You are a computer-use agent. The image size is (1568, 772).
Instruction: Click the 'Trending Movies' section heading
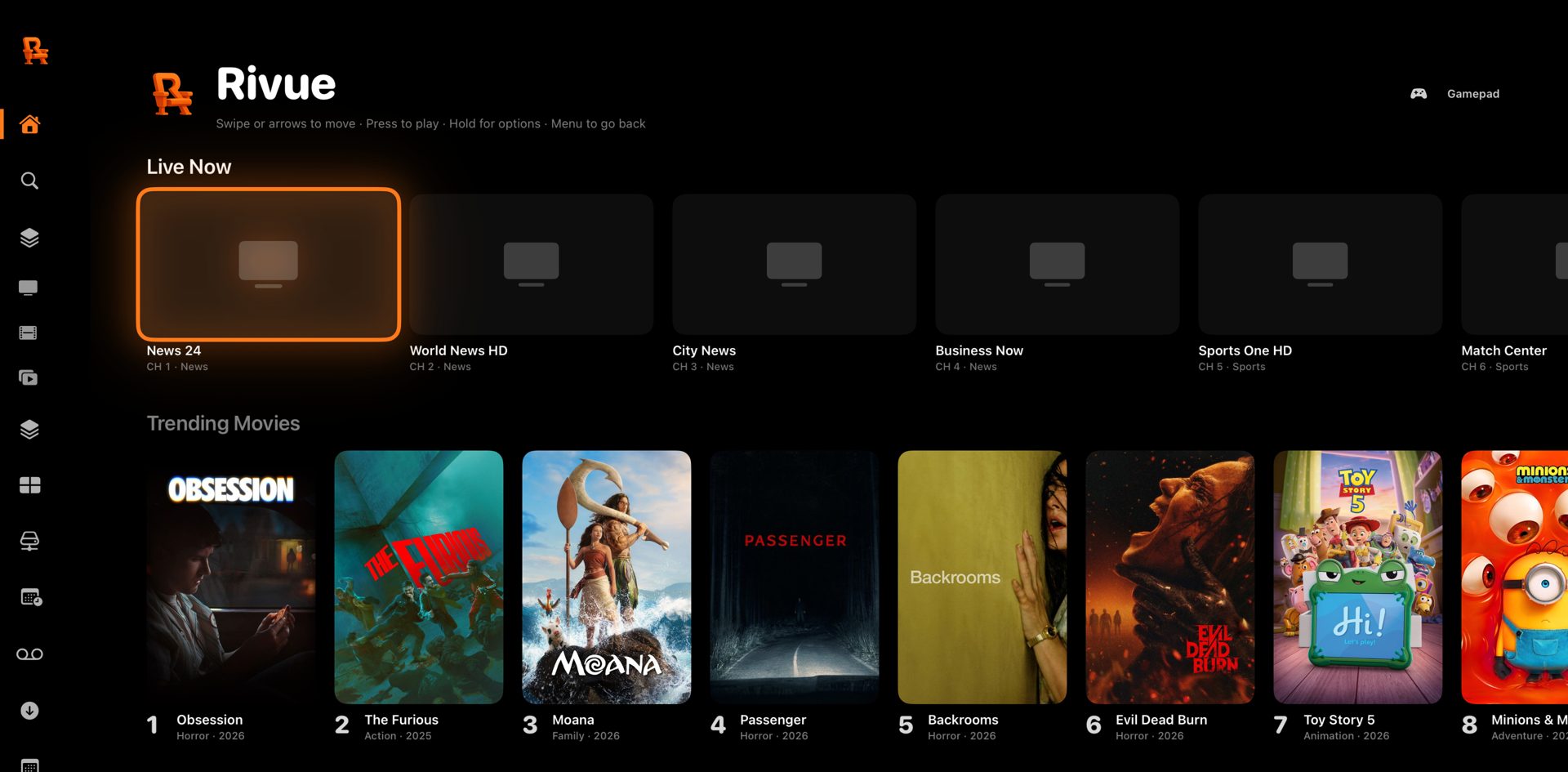(223, 423)
